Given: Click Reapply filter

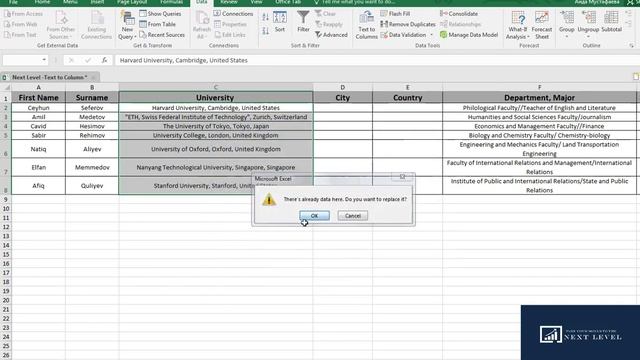Looking at the screenshot, I should click(x=329, y=24).
